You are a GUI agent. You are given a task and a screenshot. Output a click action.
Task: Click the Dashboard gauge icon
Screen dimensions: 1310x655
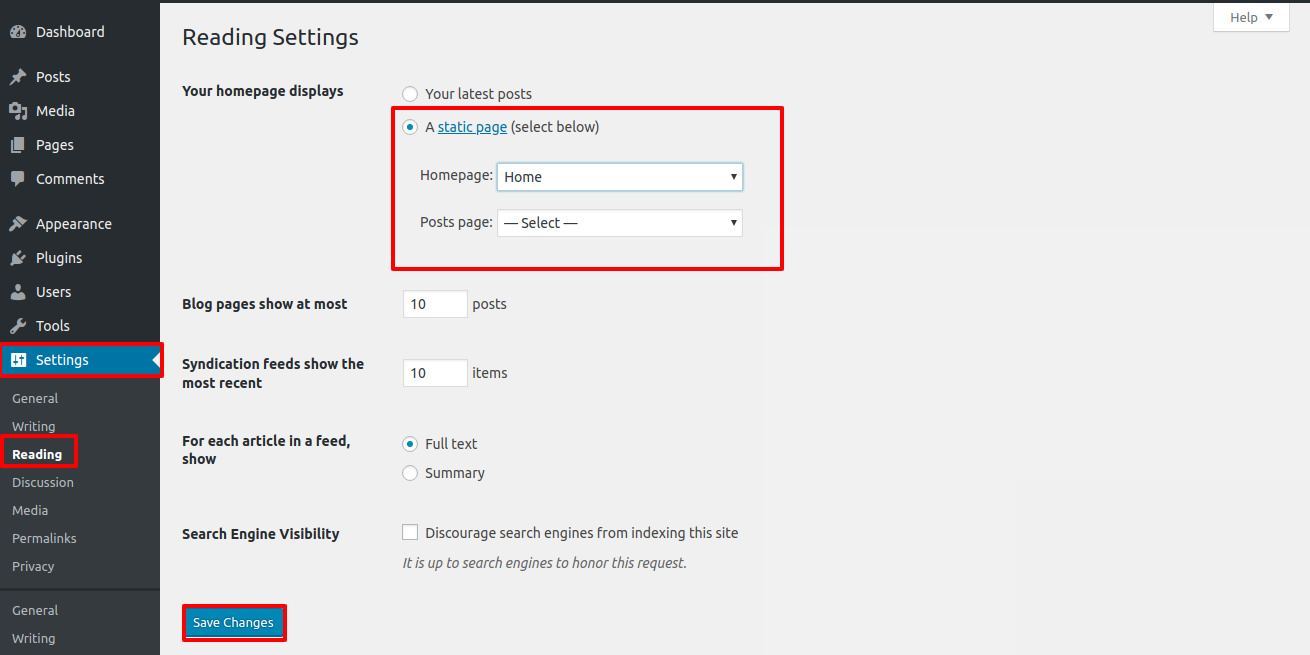pyautogui.click(x=18, y=32)
